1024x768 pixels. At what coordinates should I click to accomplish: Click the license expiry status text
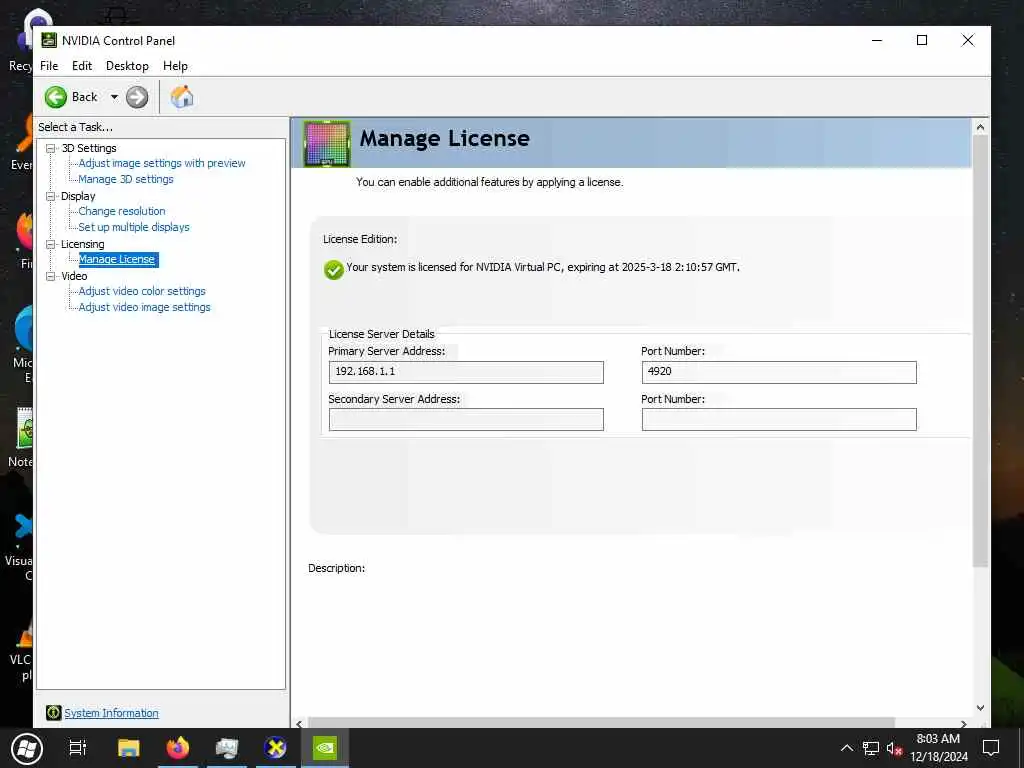coord(543,267)
